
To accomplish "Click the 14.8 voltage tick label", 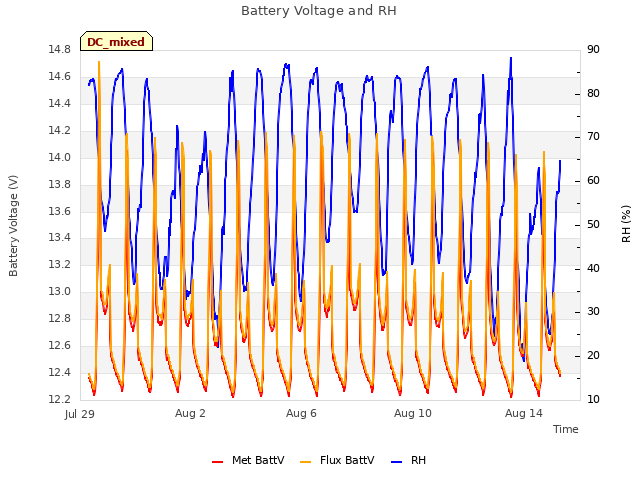I will click(59, 49).
